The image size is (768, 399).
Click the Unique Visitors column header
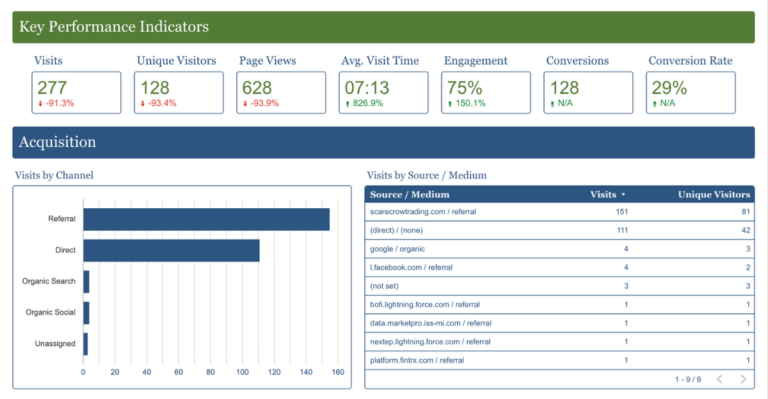tap(714, 194)
